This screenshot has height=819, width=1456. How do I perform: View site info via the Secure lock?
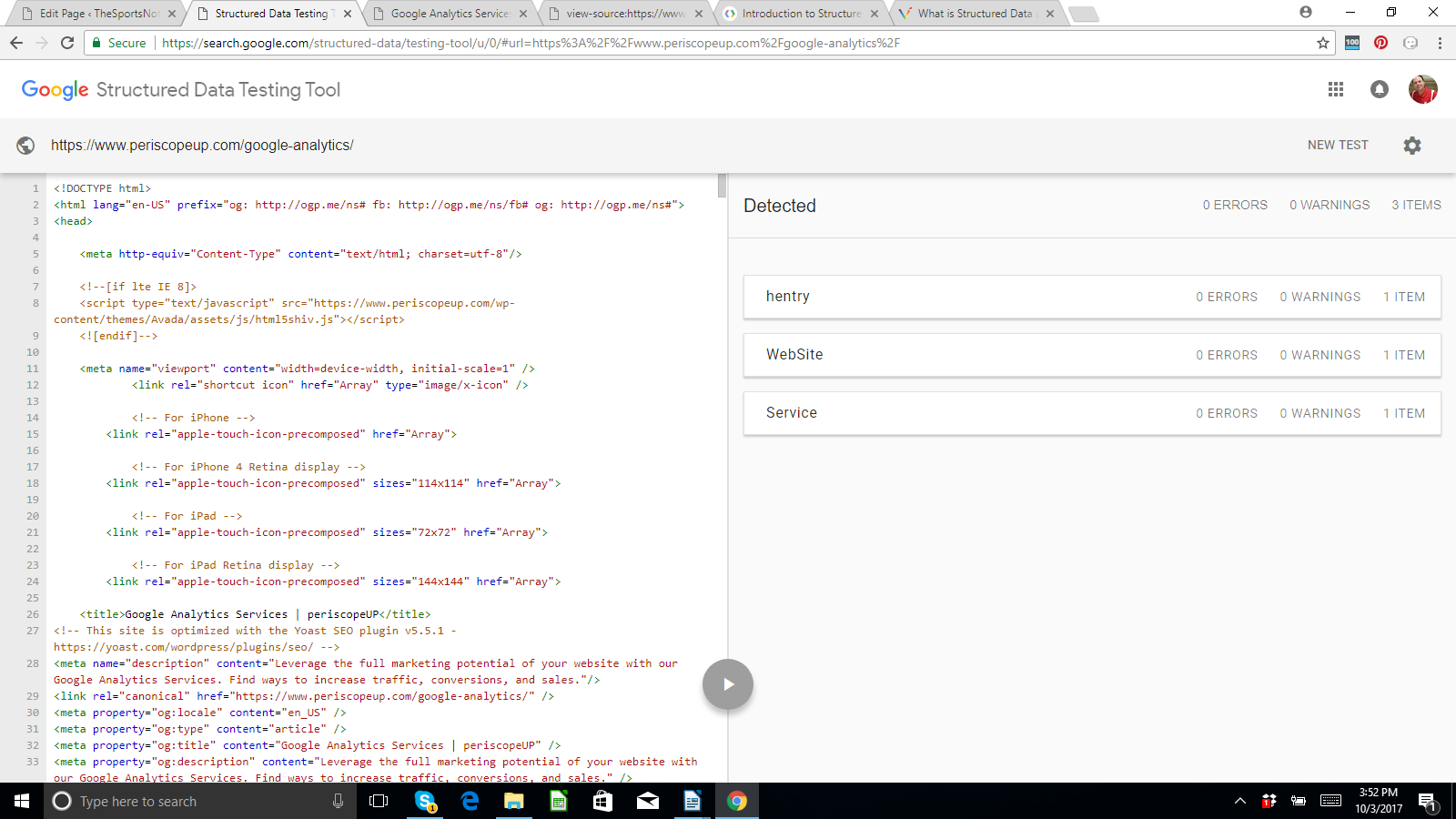(118, 43)
